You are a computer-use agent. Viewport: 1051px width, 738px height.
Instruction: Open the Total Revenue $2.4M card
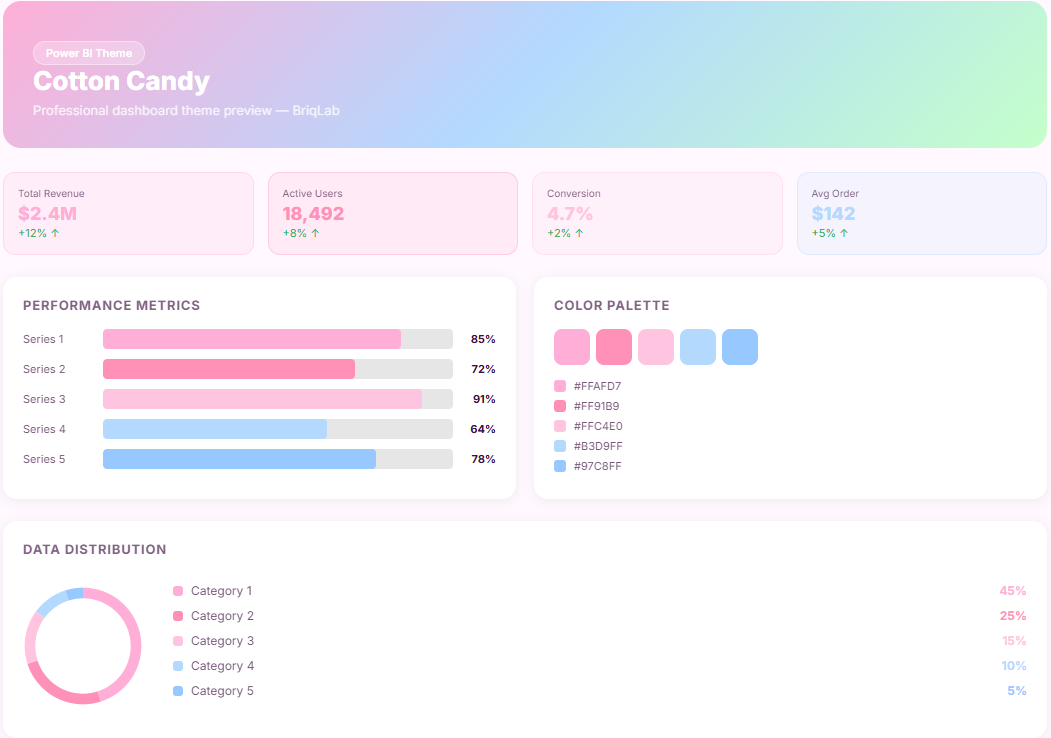128,213
